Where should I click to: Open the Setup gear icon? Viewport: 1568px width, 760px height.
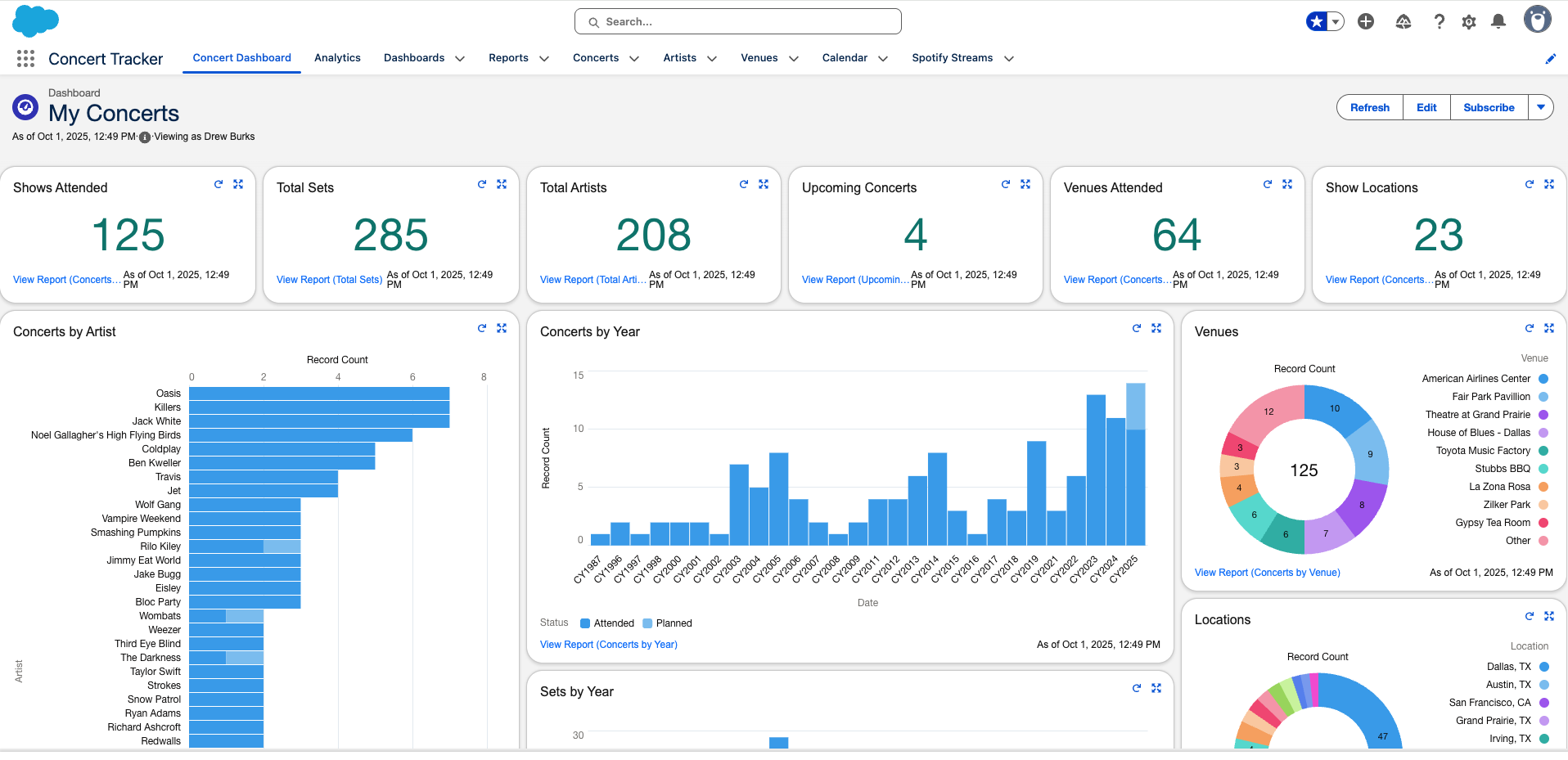coord(1469,22)
